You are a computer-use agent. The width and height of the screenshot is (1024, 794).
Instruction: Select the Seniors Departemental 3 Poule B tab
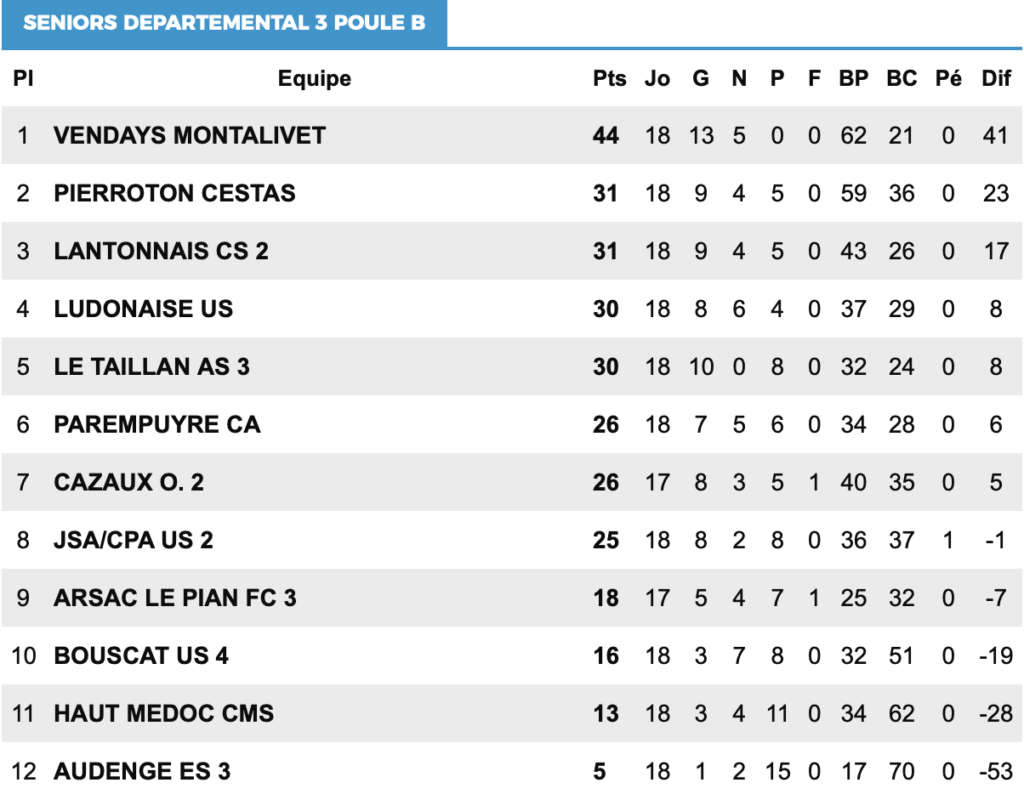[224, 23]
